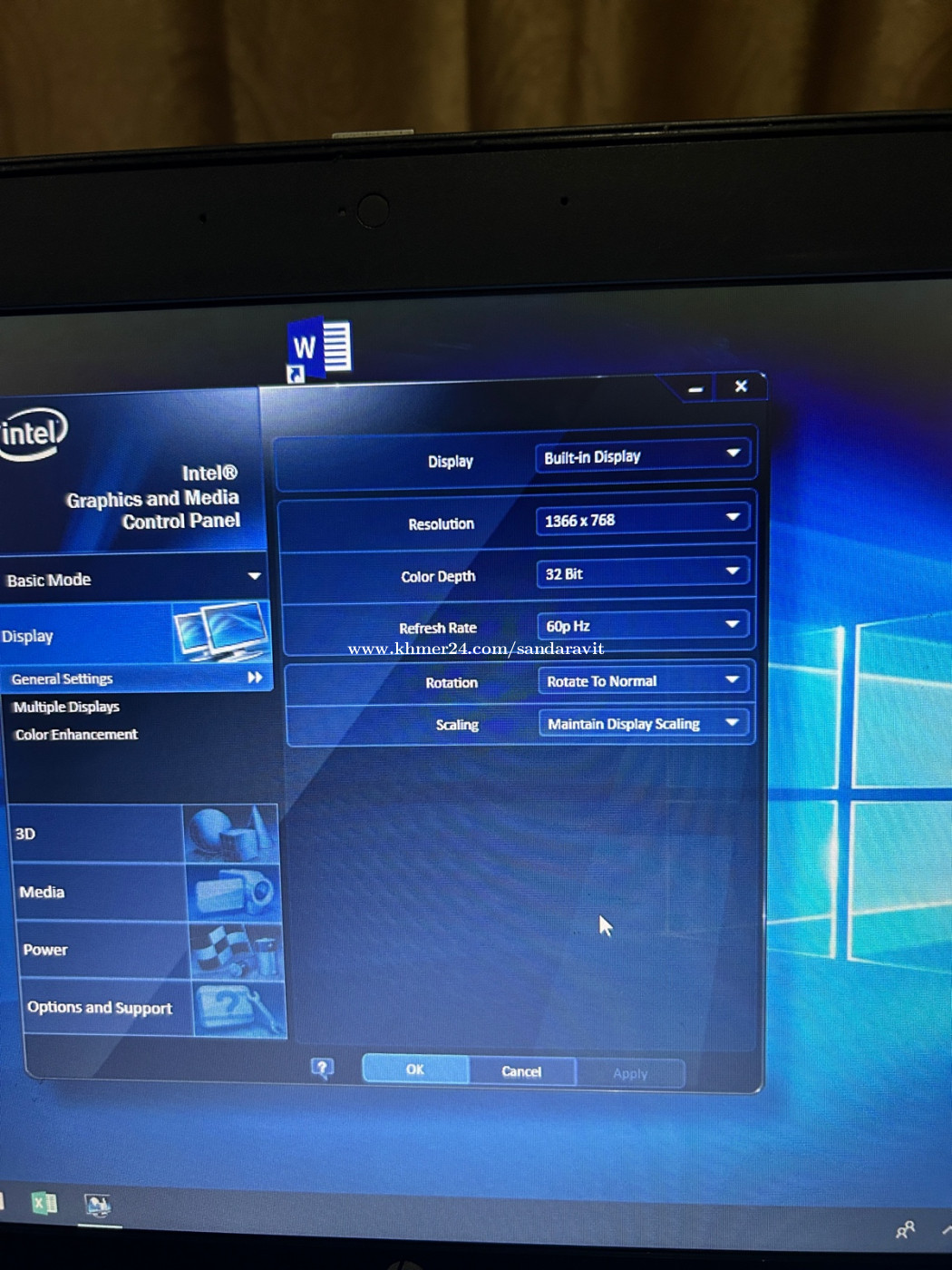
Task: Click the General Settings double-arrow icon
Action: tap(255, 678)
